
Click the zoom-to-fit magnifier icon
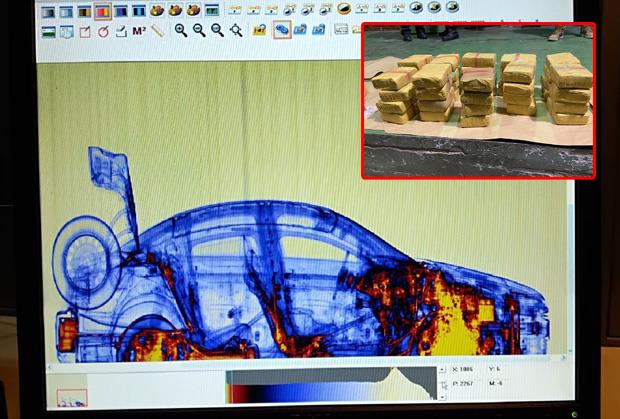point(236,31)
